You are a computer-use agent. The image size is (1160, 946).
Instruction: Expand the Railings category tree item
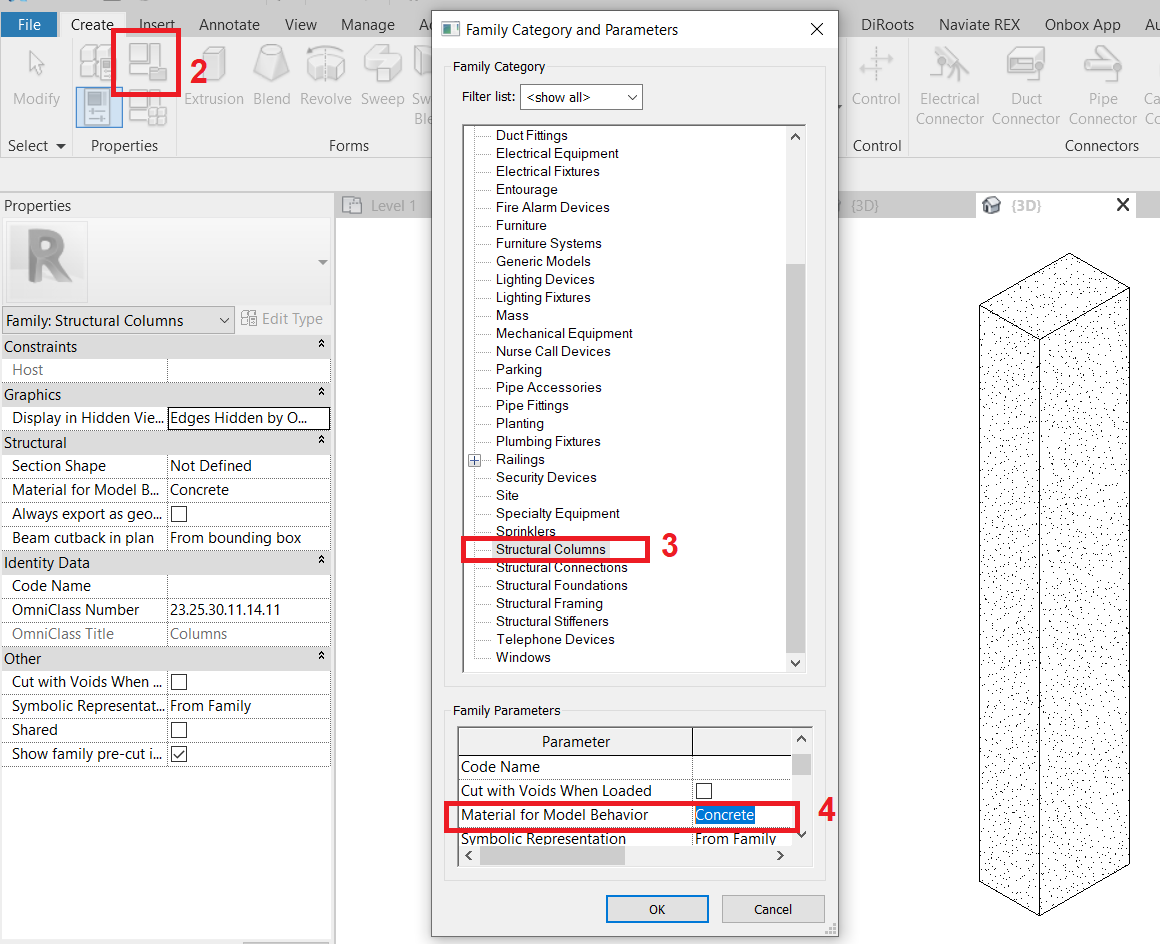click(473, 459)
